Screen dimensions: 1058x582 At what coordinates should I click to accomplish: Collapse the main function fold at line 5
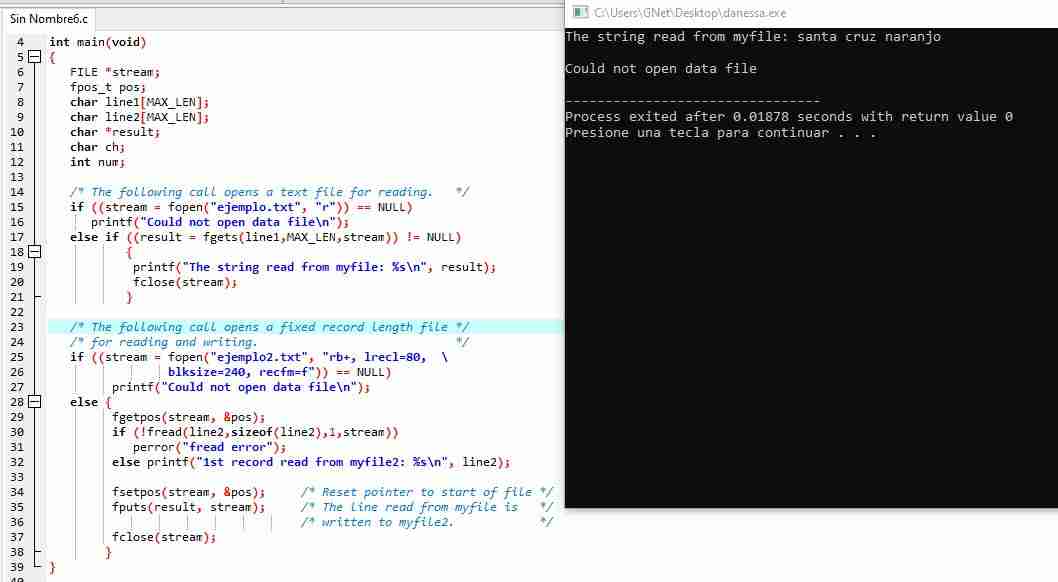(x=34, y=57)
